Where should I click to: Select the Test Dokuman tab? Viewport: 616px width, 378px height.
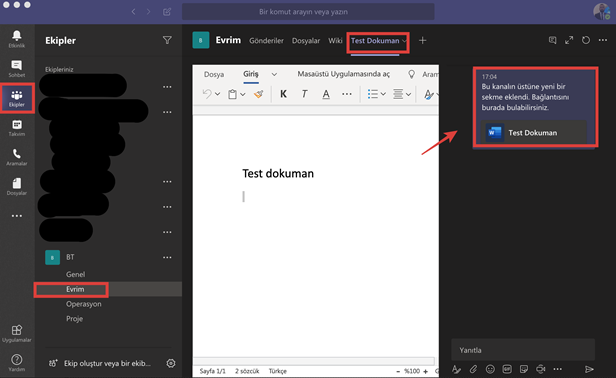[x=375, y=40]
